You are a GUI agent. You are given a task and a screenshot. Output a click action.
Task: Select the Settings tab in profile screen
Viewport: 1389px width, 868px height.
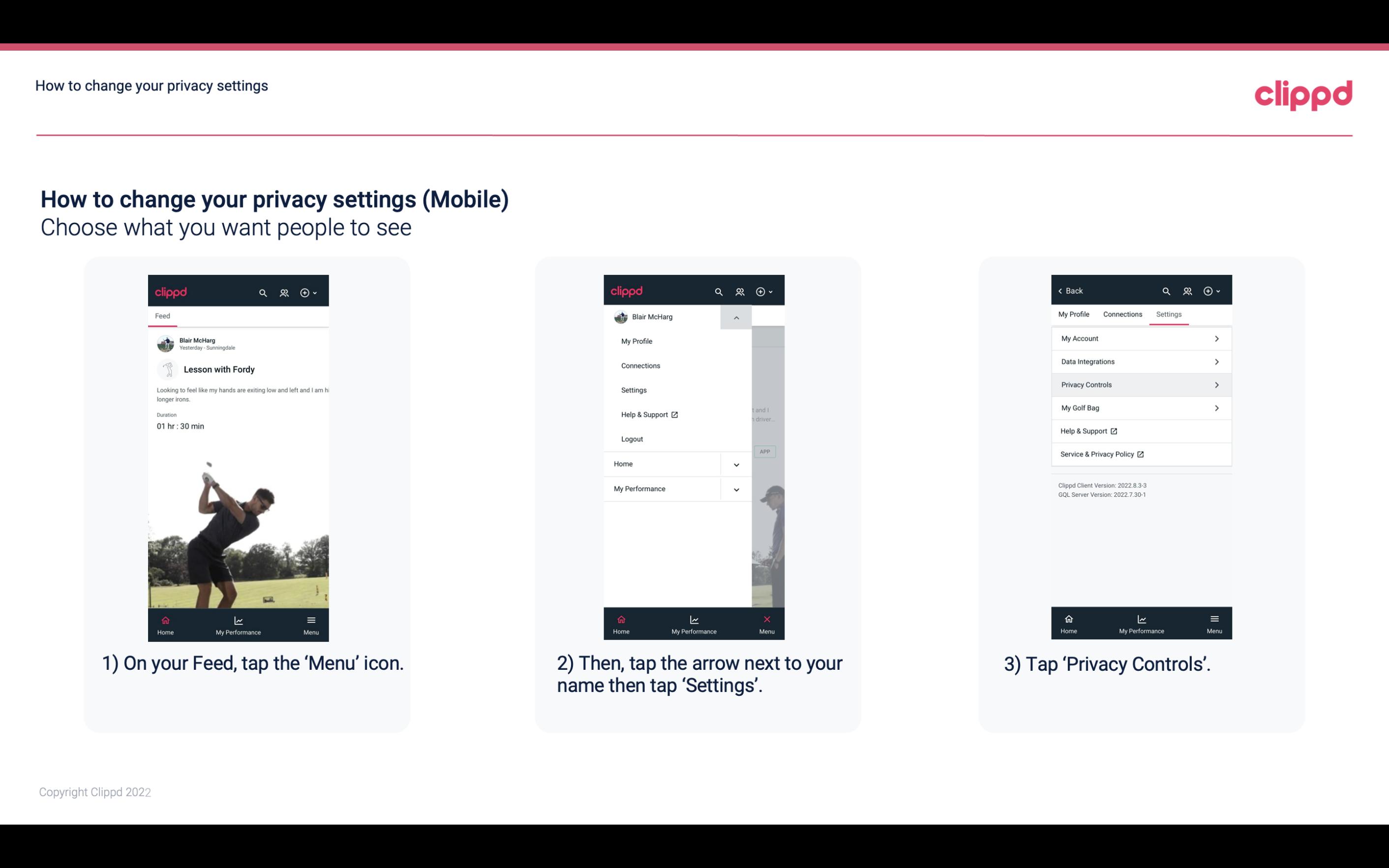1169,314
